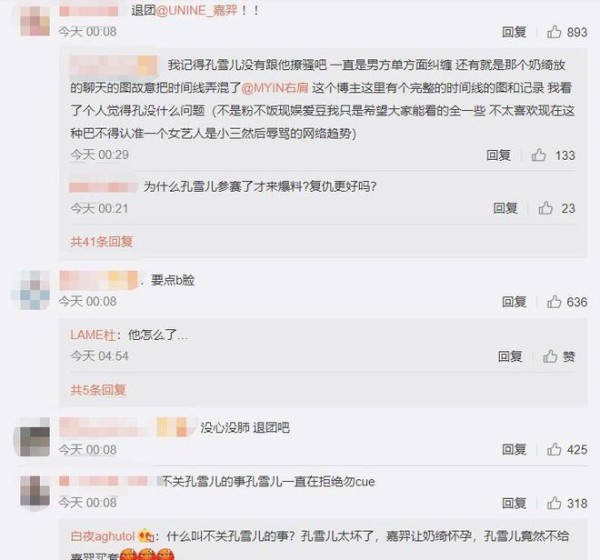The image size is (600, 560).
Task: Open @UNINE_嘉羿 mention link
Action: coord(197,10)
